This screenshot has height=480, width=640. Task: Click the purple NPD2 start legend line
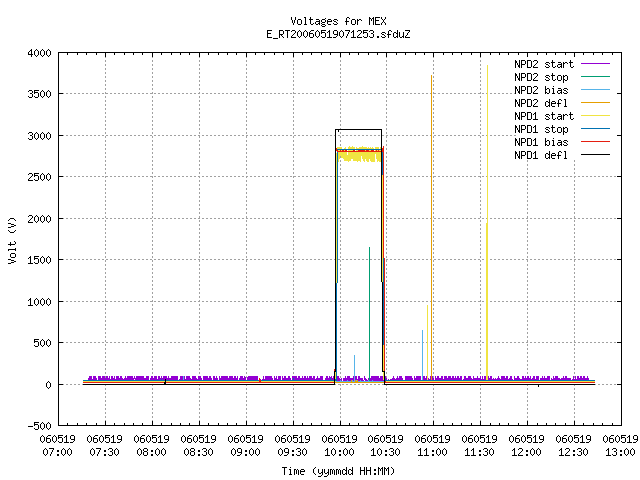tap(596, 64)
